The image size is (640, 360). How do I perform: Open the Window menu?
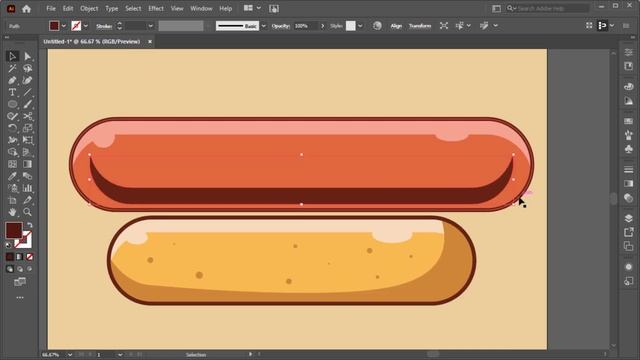coord(201,9)
